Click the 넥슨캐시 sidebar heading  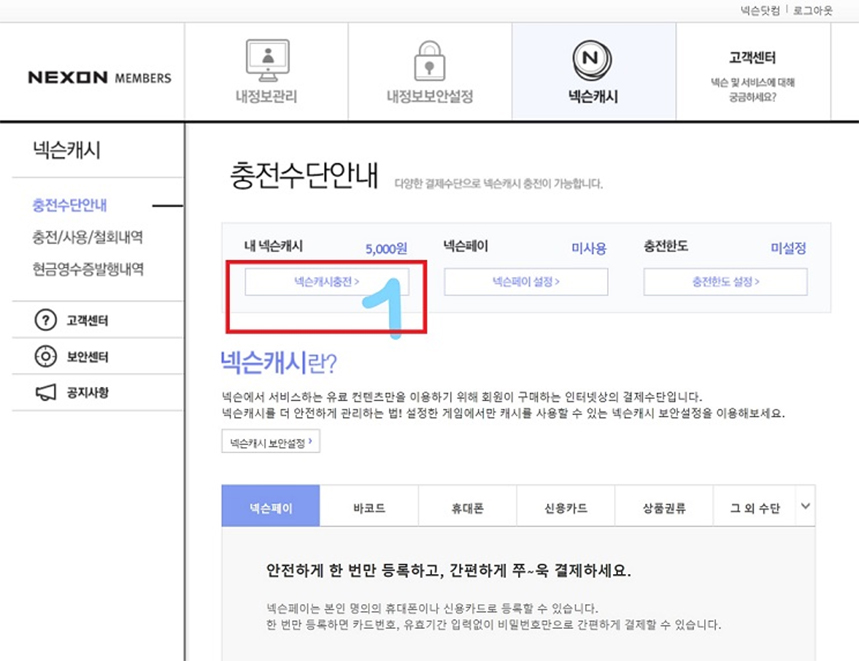coord(66,150)
